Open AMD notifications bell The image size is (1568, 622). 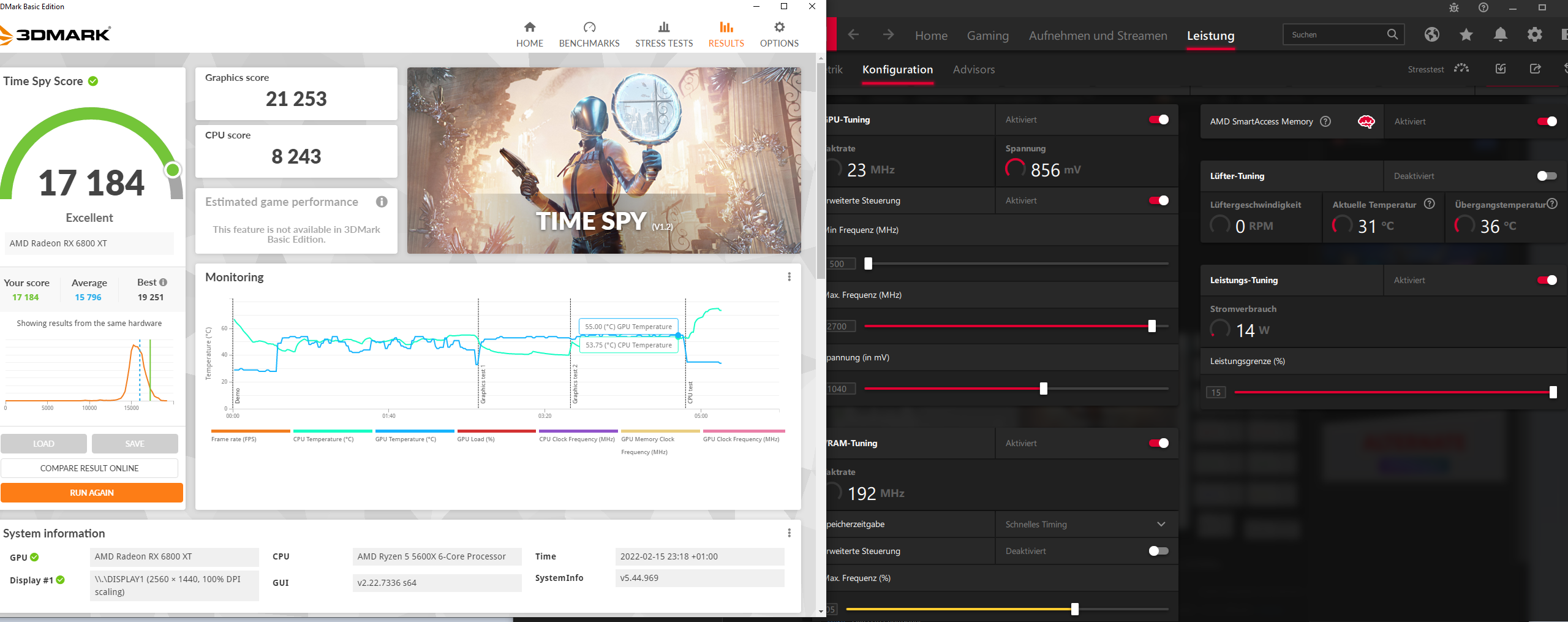click(1500, 35)
